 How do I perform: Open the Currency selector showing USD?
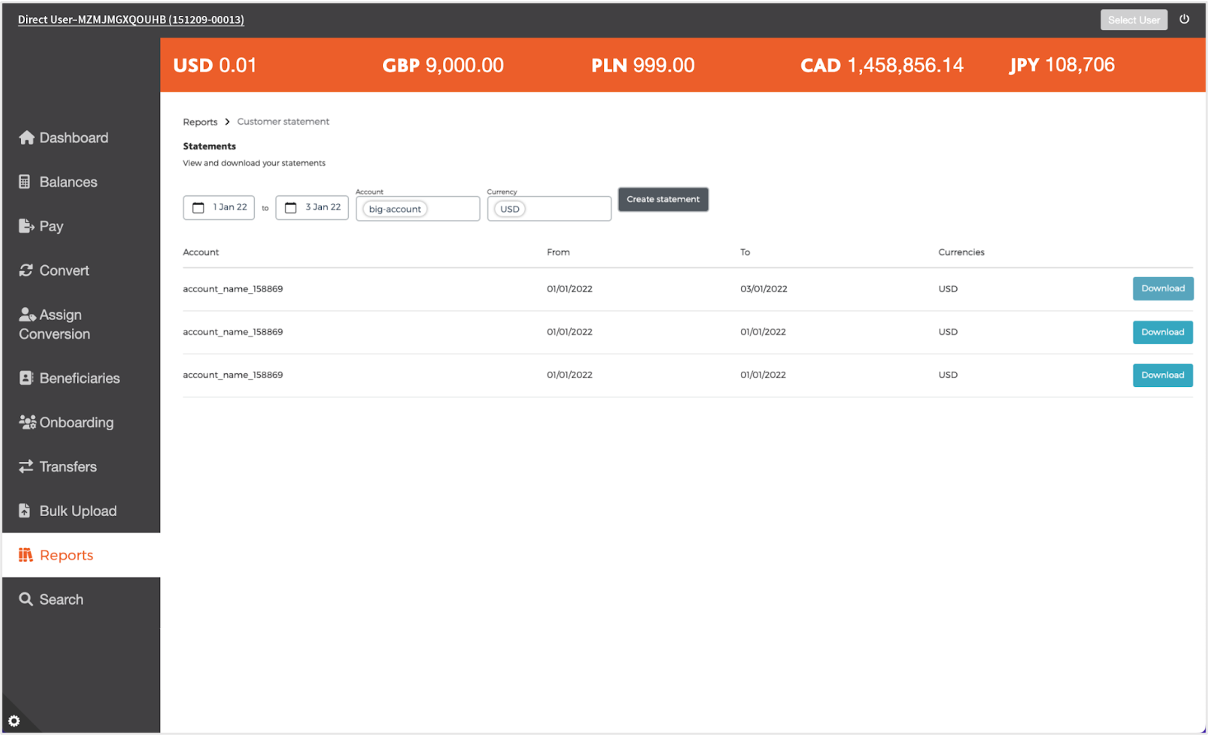(549, 209)
